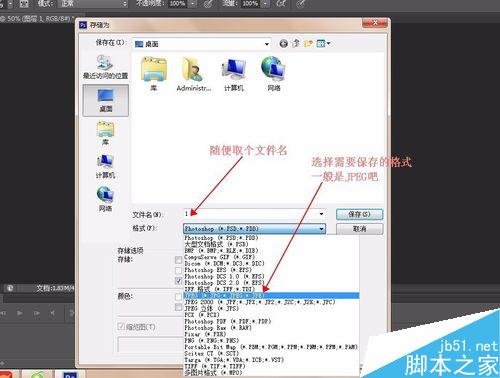
Task: Click the Photoshop icon on the taskbar
Action: (x=69, y=374)
